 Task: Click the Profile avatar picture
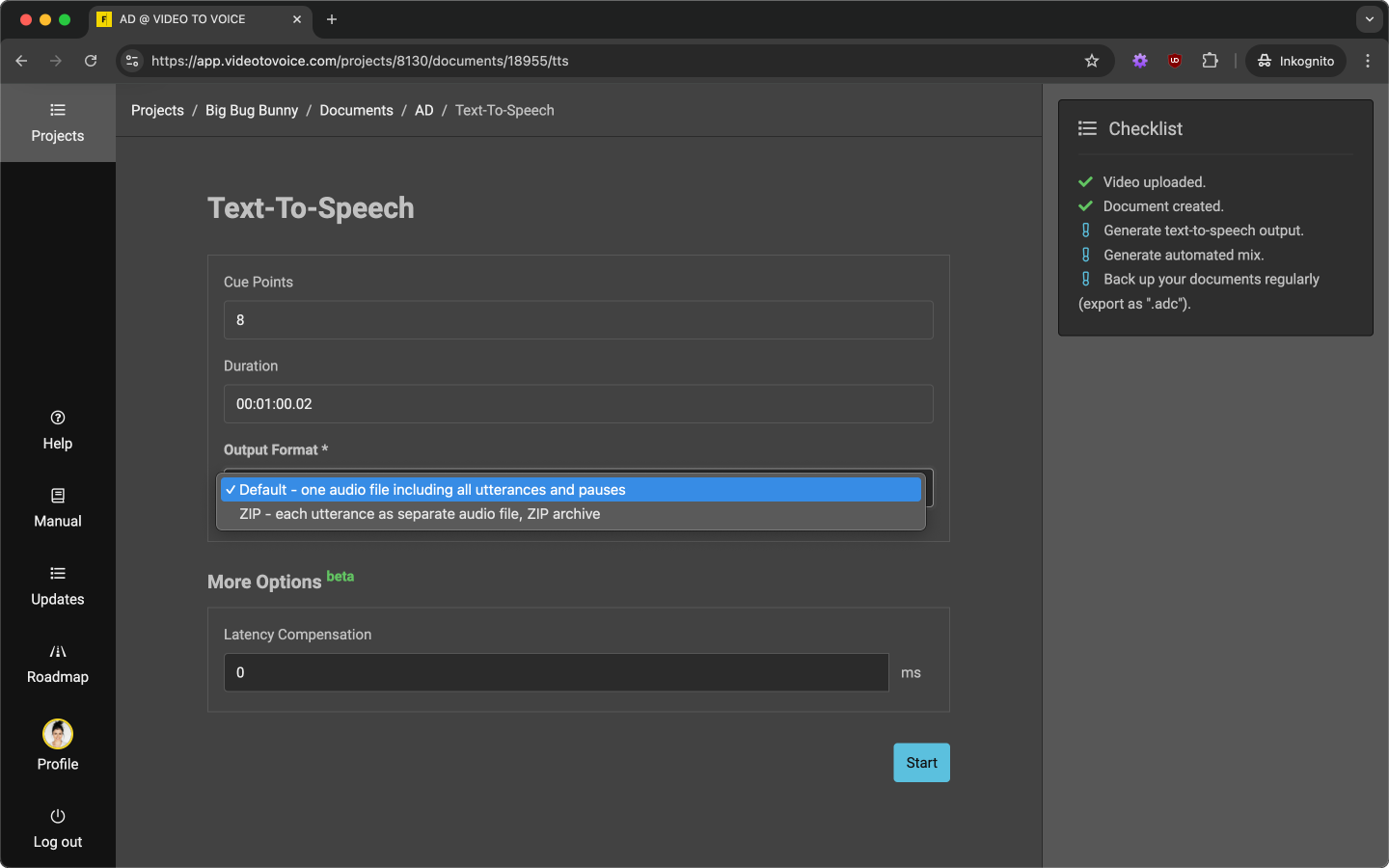[58, 734]
